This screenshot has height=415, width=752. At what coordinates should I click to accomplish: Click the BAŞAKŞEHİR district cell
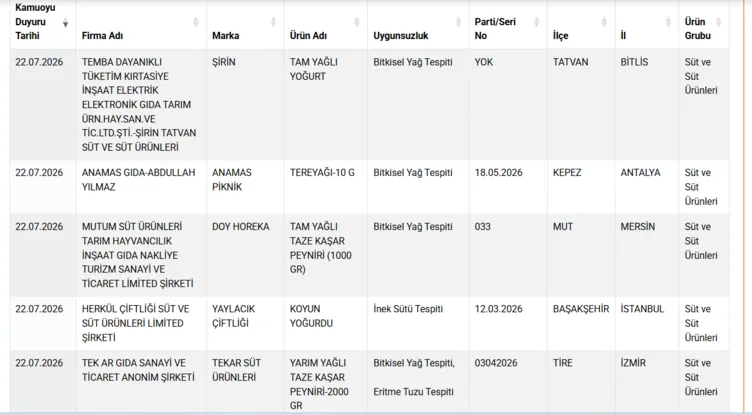click(x=581, y=323)
